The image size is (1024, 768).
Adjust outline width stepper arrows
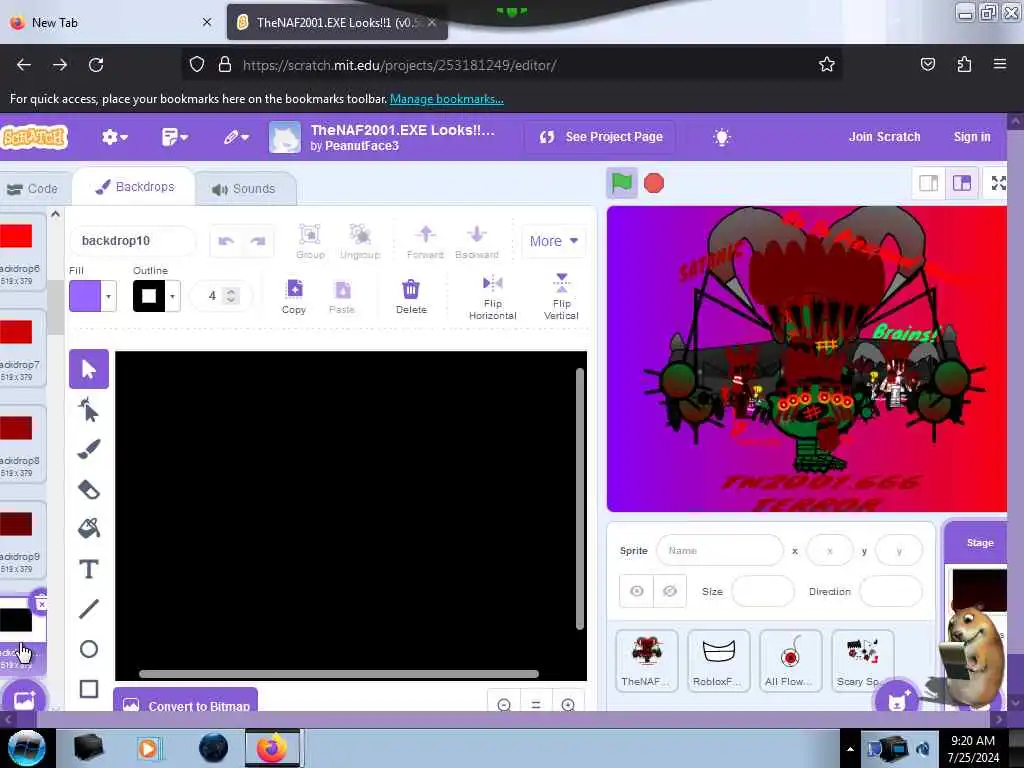[x=231, y=296]
